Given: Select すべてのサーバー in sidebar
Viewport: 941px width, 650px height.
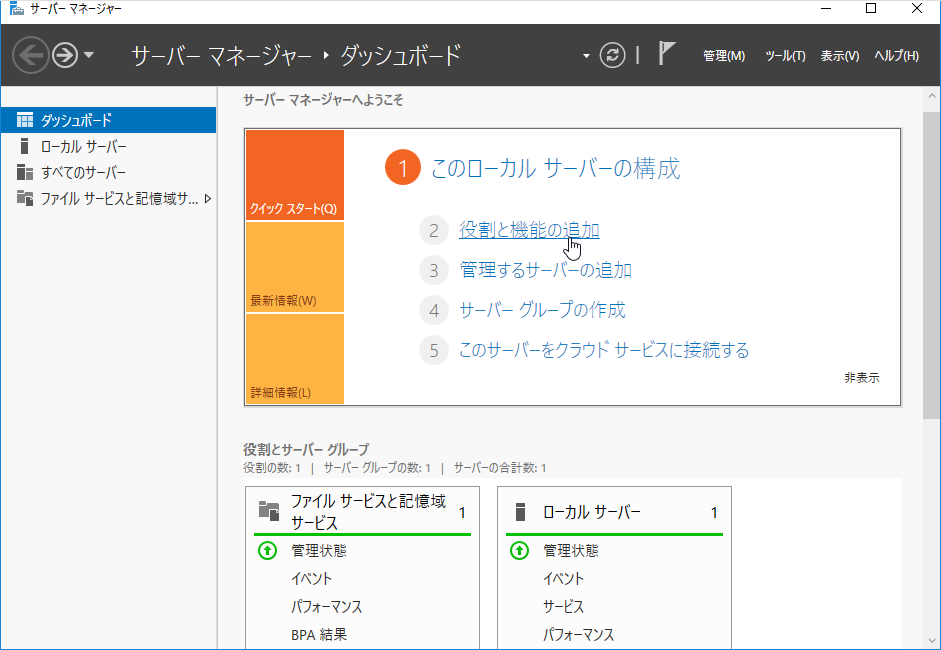Looking at the screenshot, I should pyautogui.click(x=83, y=172).
